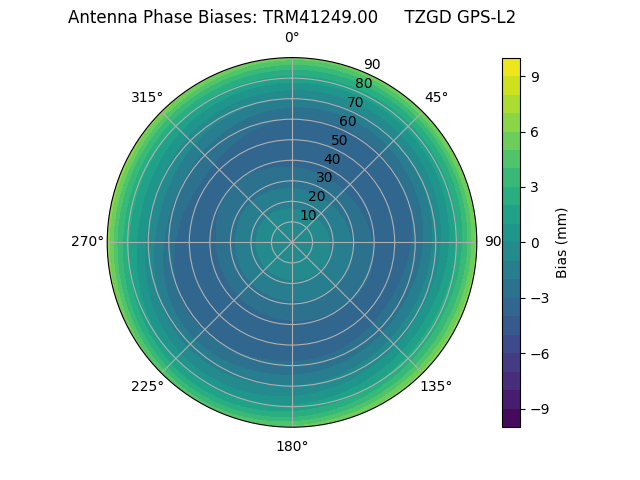
Task: Select the 315° azimuth label
Action: click(147, 97)
